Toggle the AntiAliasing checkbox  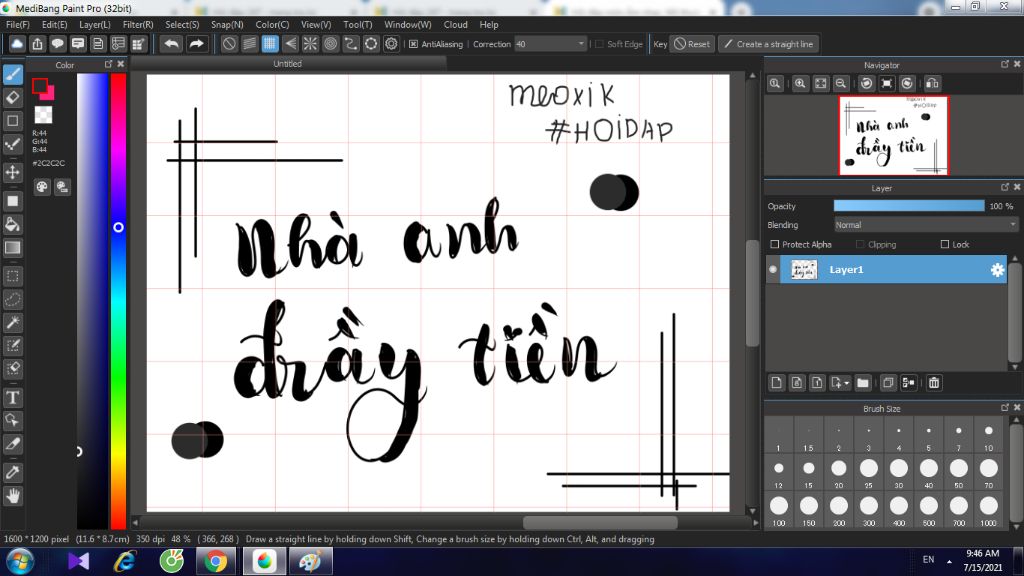pyautogui.click(x=414, y=44)
